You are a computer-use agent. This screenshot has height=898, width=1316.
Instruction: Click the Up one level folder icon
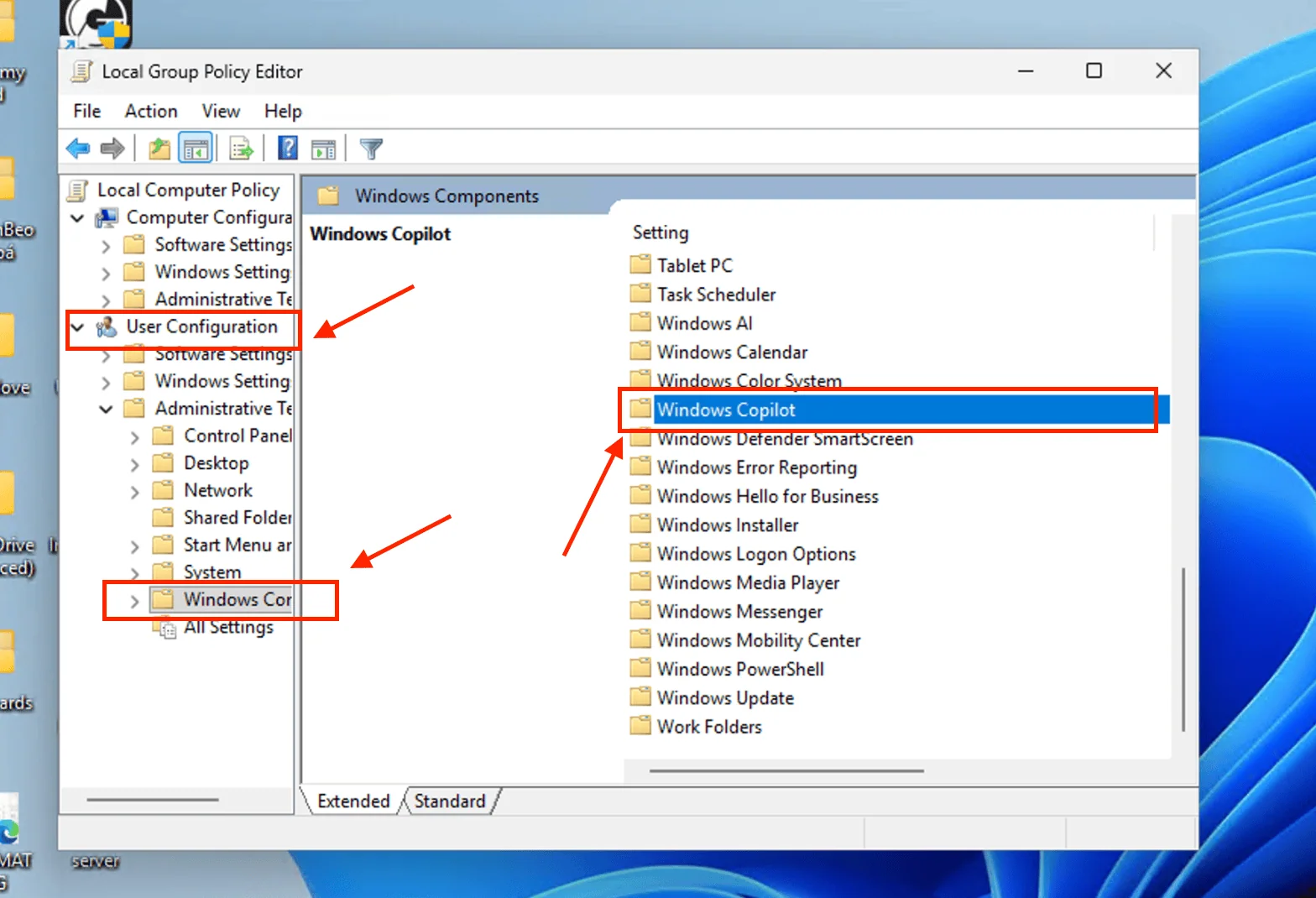pyautogui.click(x=159, y=149)
